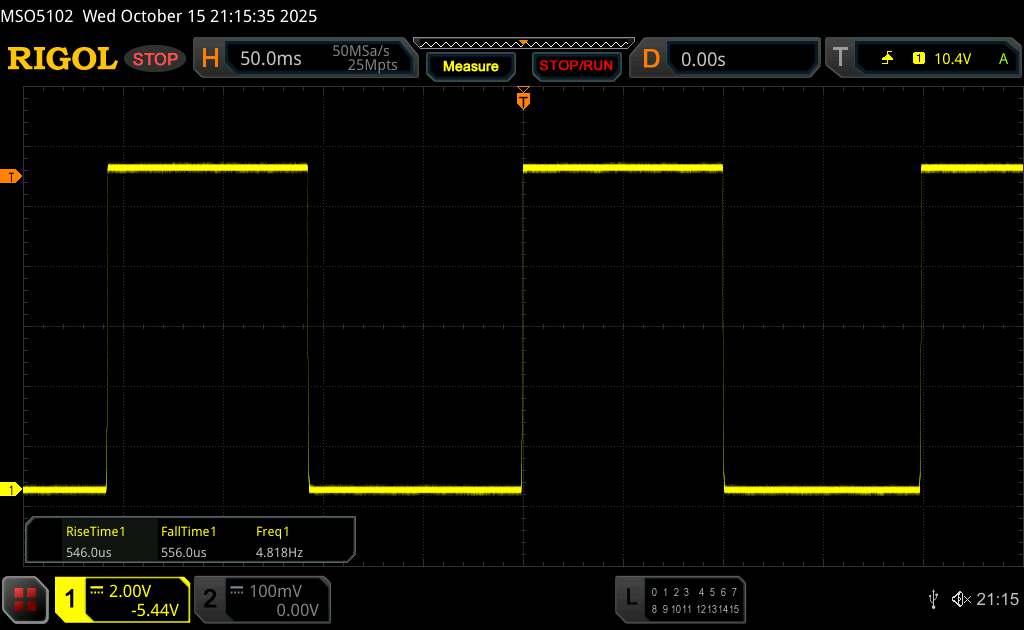The height and width of the screenshot is (630, 1024).
Task: Open the Measure menu
Action: point(470,66)
